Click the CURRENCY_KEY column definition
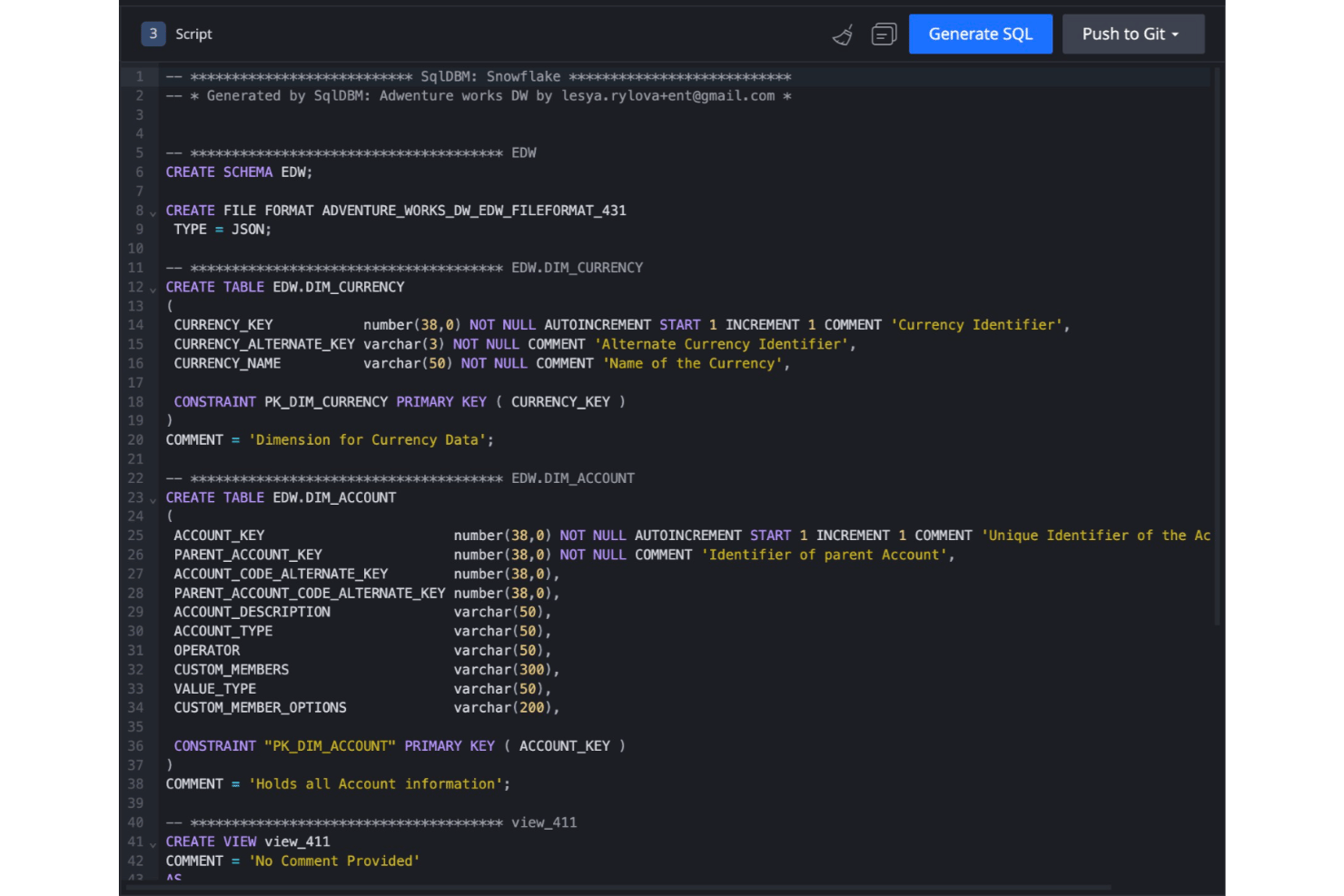 click(x=621, y=324)
